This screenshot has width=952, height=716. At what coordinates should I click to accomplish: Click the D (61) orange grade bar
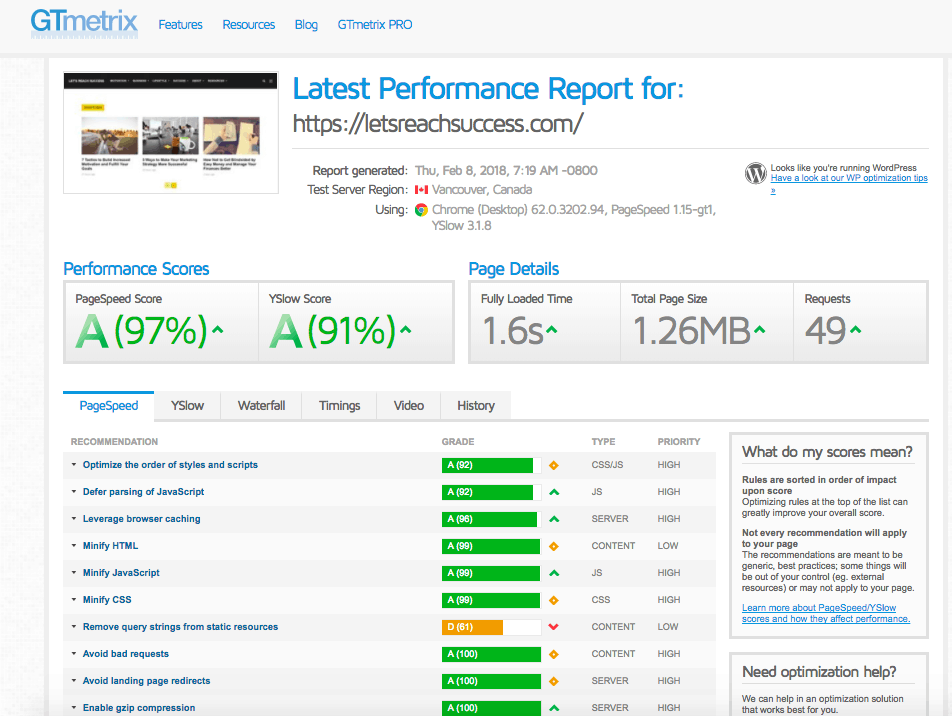pyautogui.click(x=490, y=627)
